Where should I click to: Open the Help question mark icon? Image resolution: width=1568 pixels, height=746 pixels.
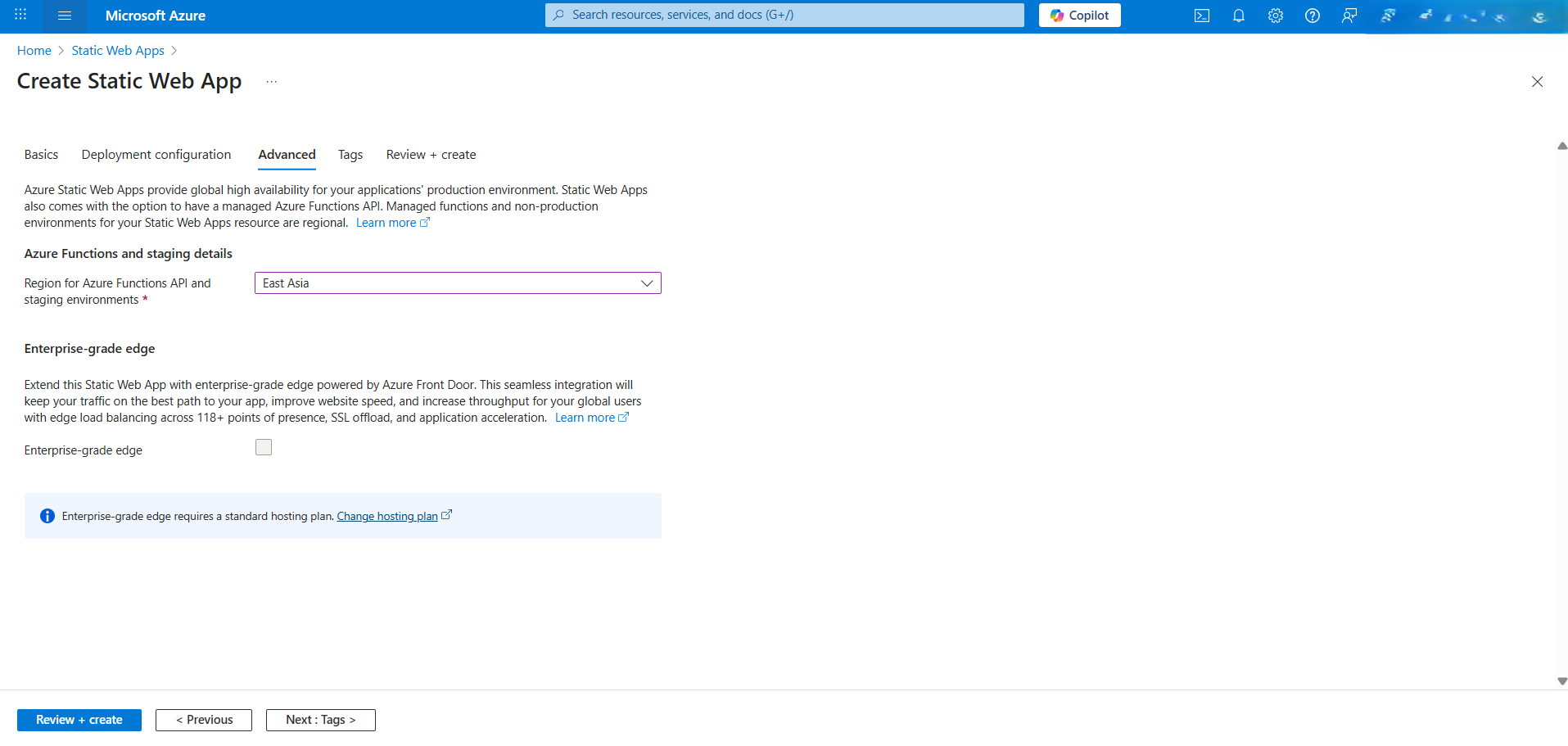coord(1312,16)
